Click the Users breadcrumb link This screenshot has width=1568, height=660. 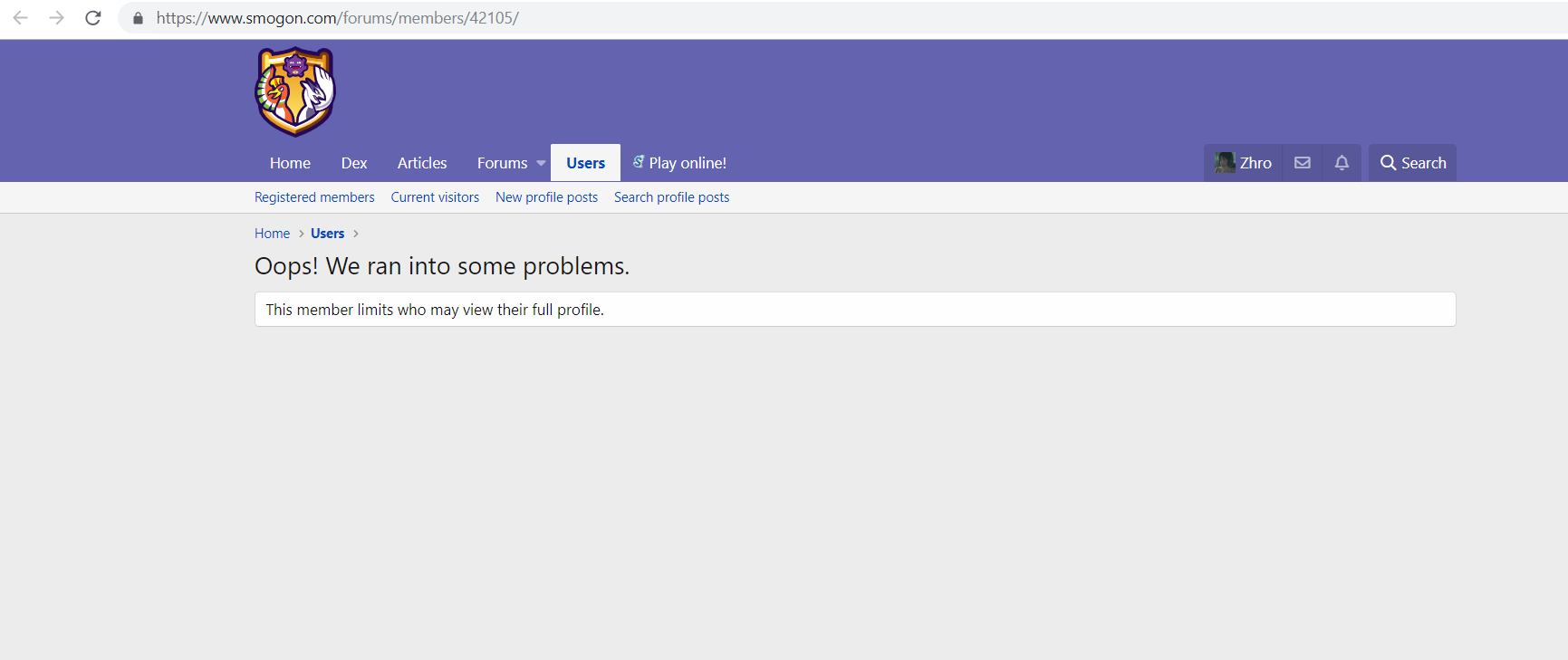point(327,234)
